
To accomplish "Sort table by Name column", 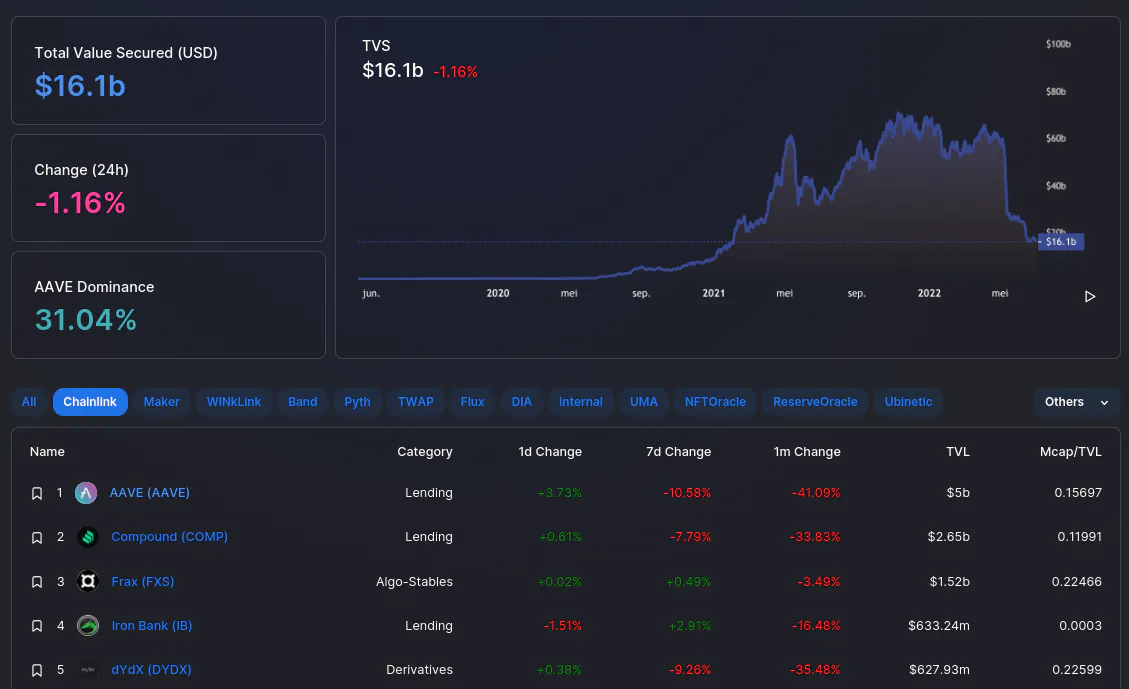I will 48,452.
